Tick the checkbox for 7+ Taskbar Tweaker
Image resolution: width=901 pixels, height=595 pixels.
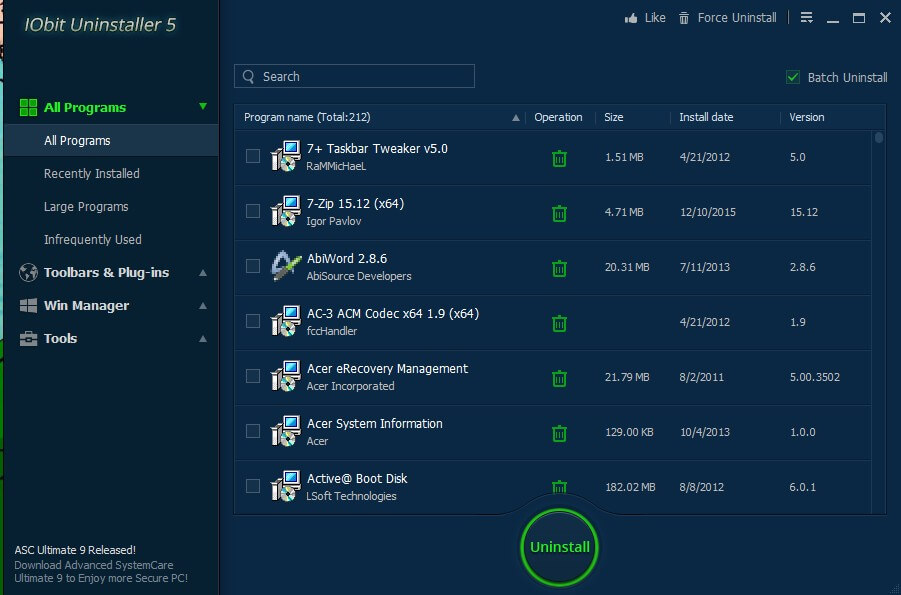pyautogui.click(x=253, y=156)
